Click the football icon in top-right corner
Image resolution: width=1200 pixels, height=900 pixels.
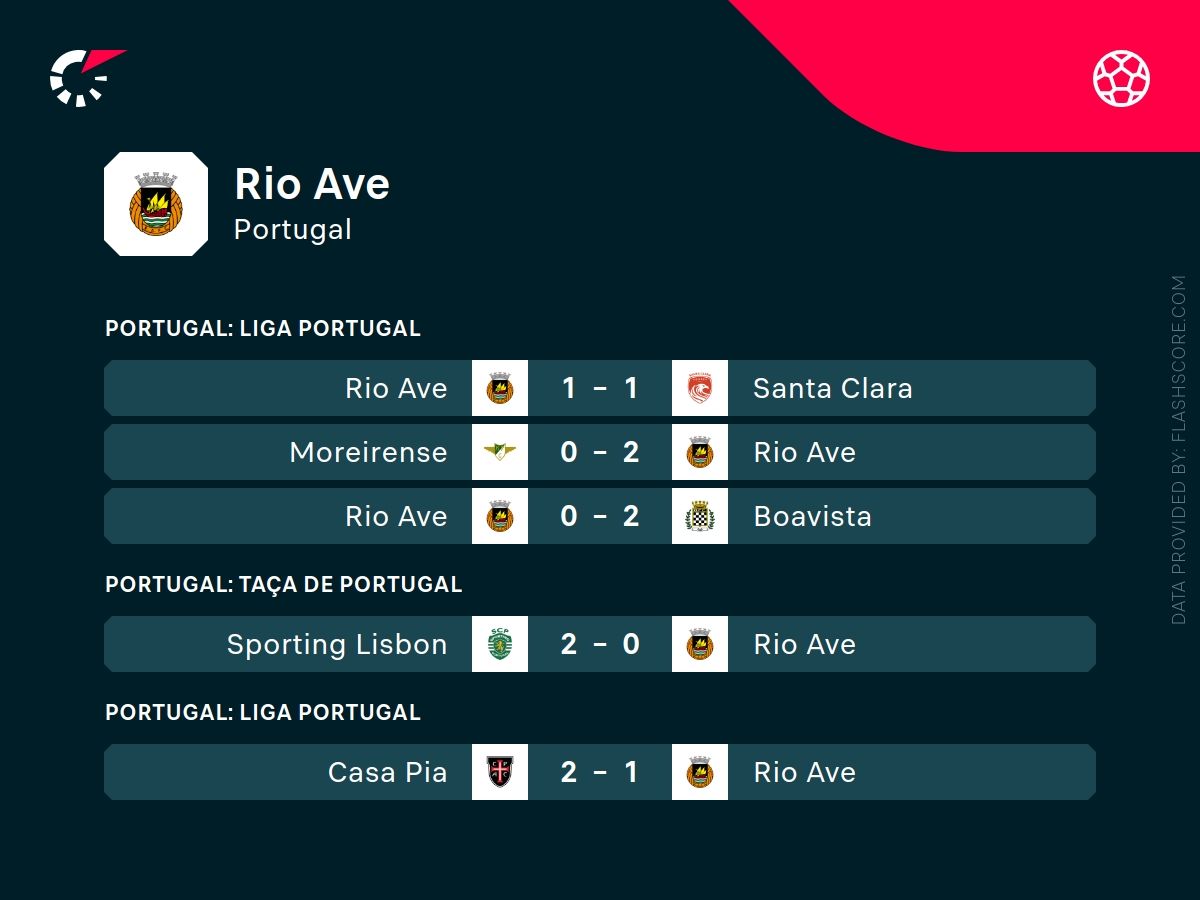(1121, 78)
